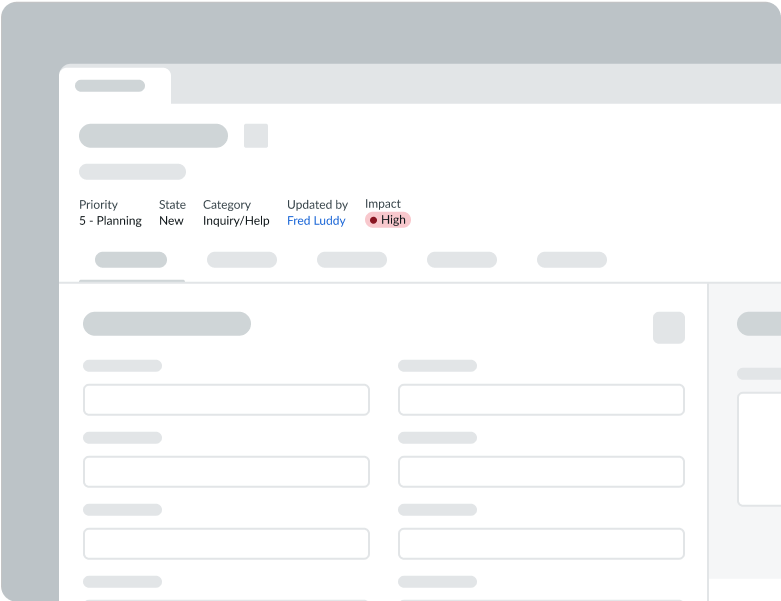The height and width of the screenshot is (601, 781).
Task: Click the High impact badge
Action: click(x=388, y=220)
